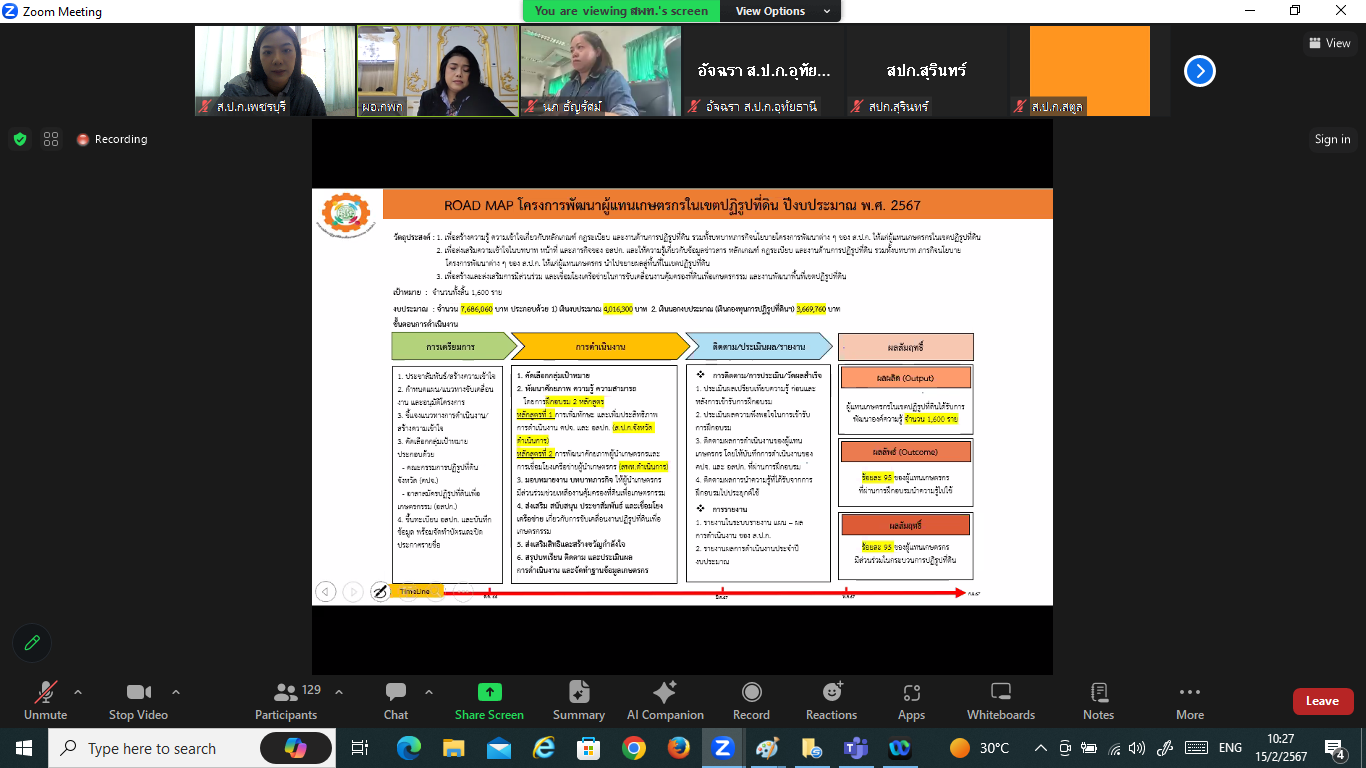Select video thumbnail of นก ธัญรัตน์
Viewport: 1366px width, 768px height.
pyautogui.click(x=601, y=71)
